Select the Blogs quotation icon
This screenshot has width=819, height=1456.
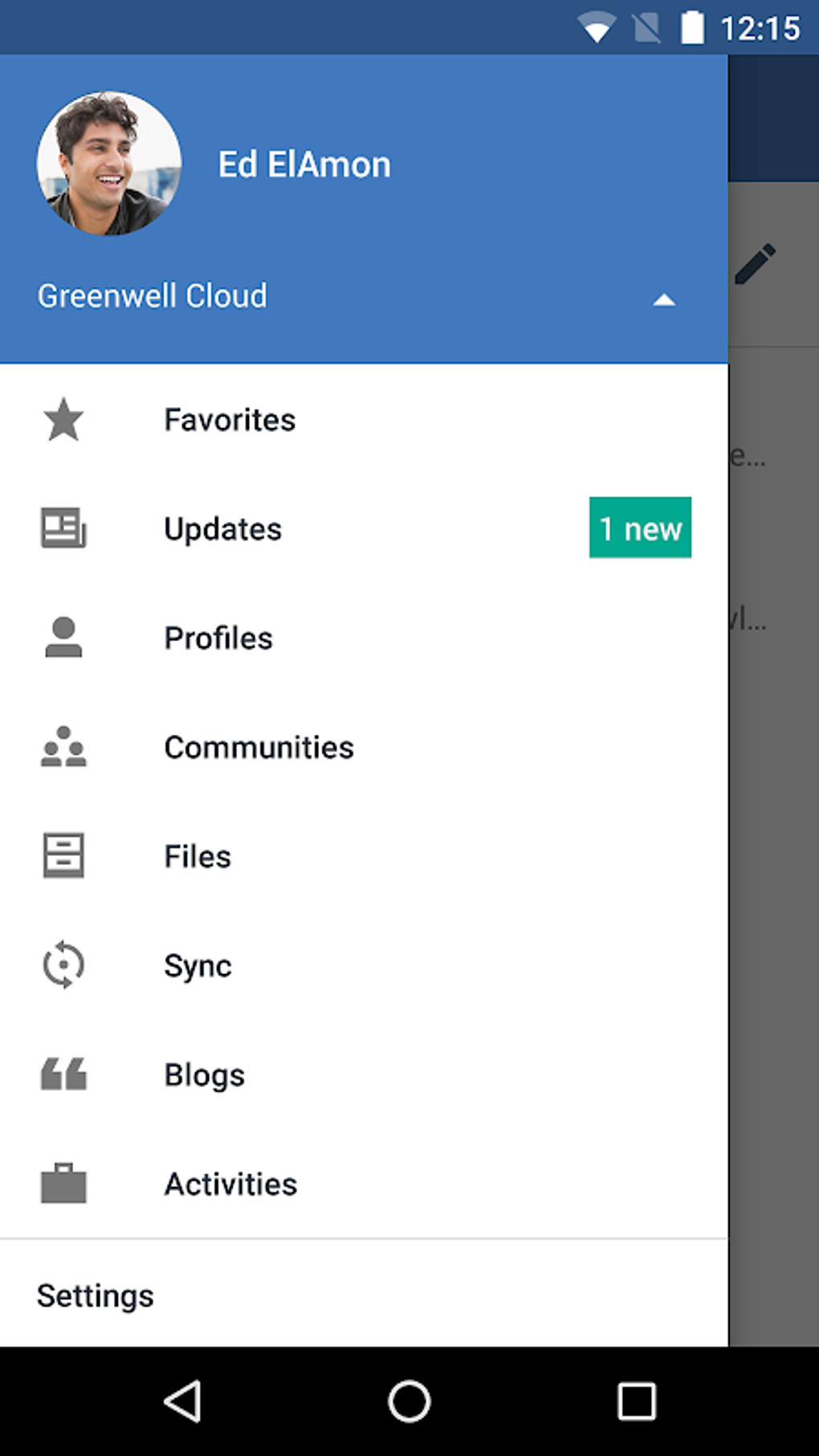pos(63,1075)
